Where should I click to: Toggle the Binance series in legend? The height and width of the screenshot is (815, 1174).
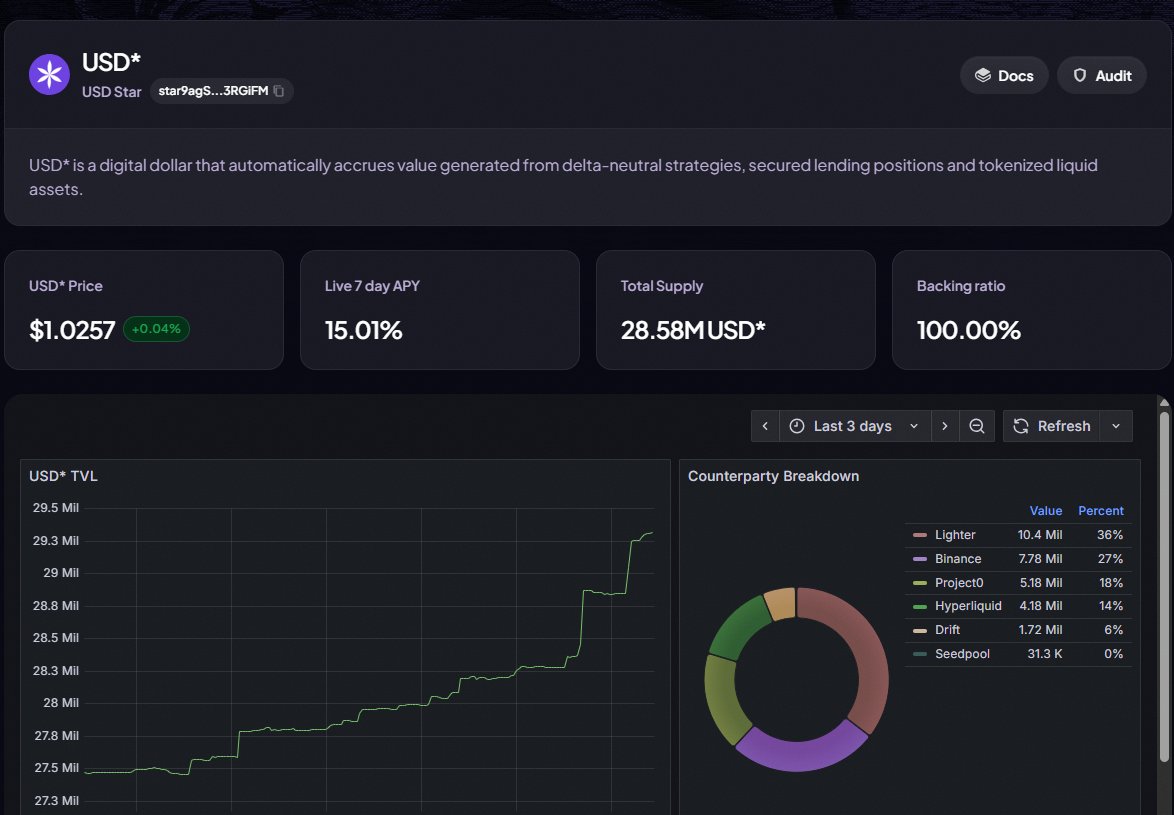pos(958,558)
